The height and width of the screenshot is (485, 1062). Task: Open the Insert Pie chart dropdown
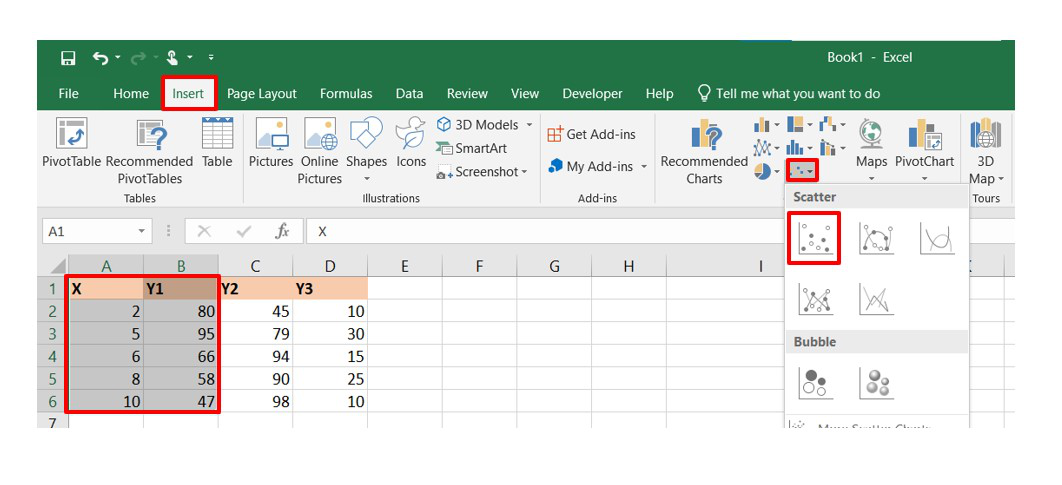coord(766,172)
